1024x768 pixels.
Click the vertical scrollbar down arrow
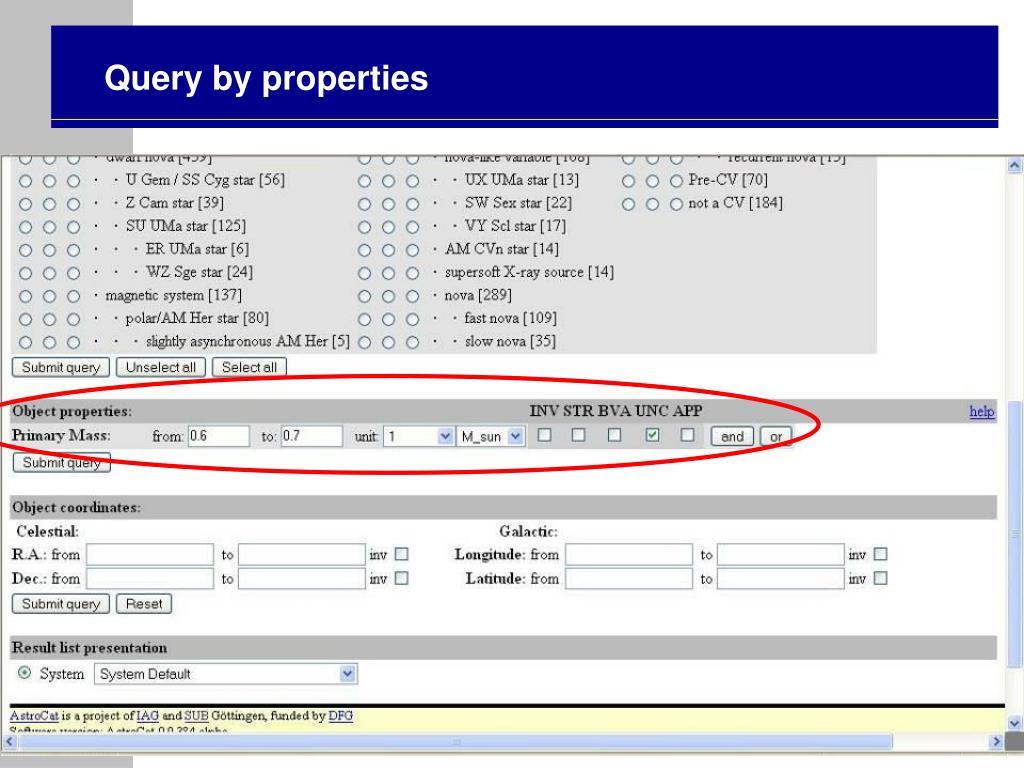(x=1014, y=722)
